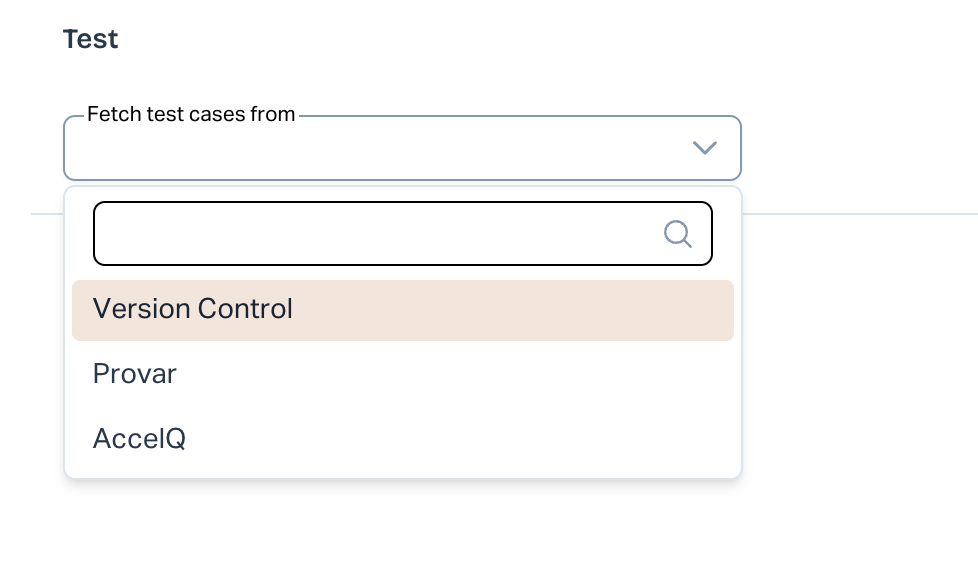Click the Fetch test cases from combo box
978x568 pixels.
coord(380,148)
